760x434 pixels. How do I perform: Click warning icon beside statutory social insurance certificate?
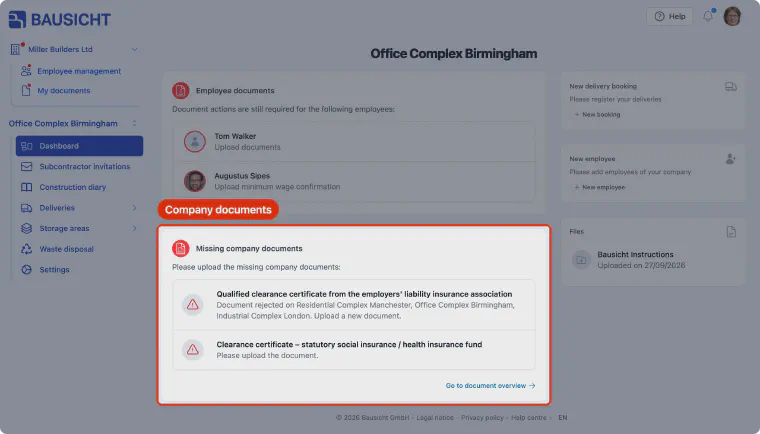click(193, 349)
